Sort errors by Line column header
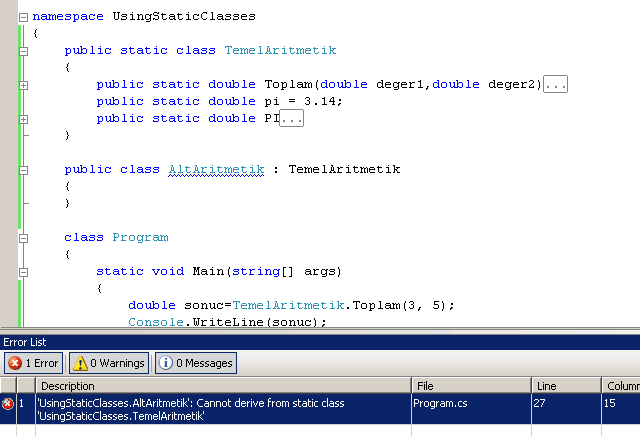640x436 pixels. point(567,385)
